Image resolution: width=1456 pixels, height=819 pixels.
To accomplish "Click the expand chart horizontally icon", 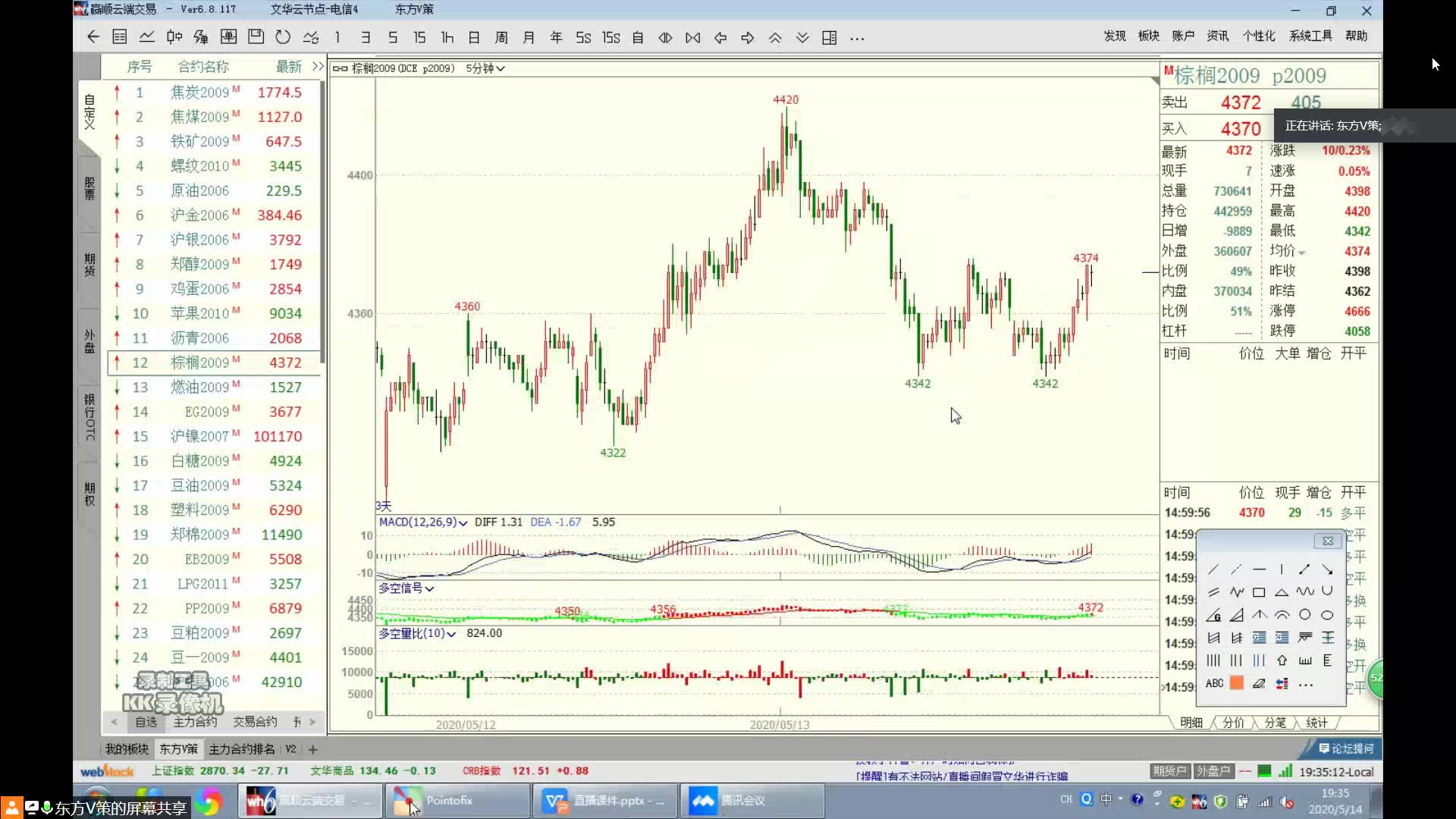I will [665, 37].
